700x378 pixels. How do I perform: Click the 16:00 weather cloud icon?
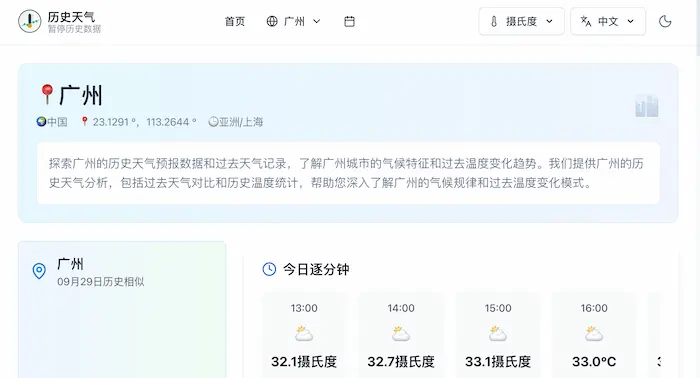pos(594,333)
